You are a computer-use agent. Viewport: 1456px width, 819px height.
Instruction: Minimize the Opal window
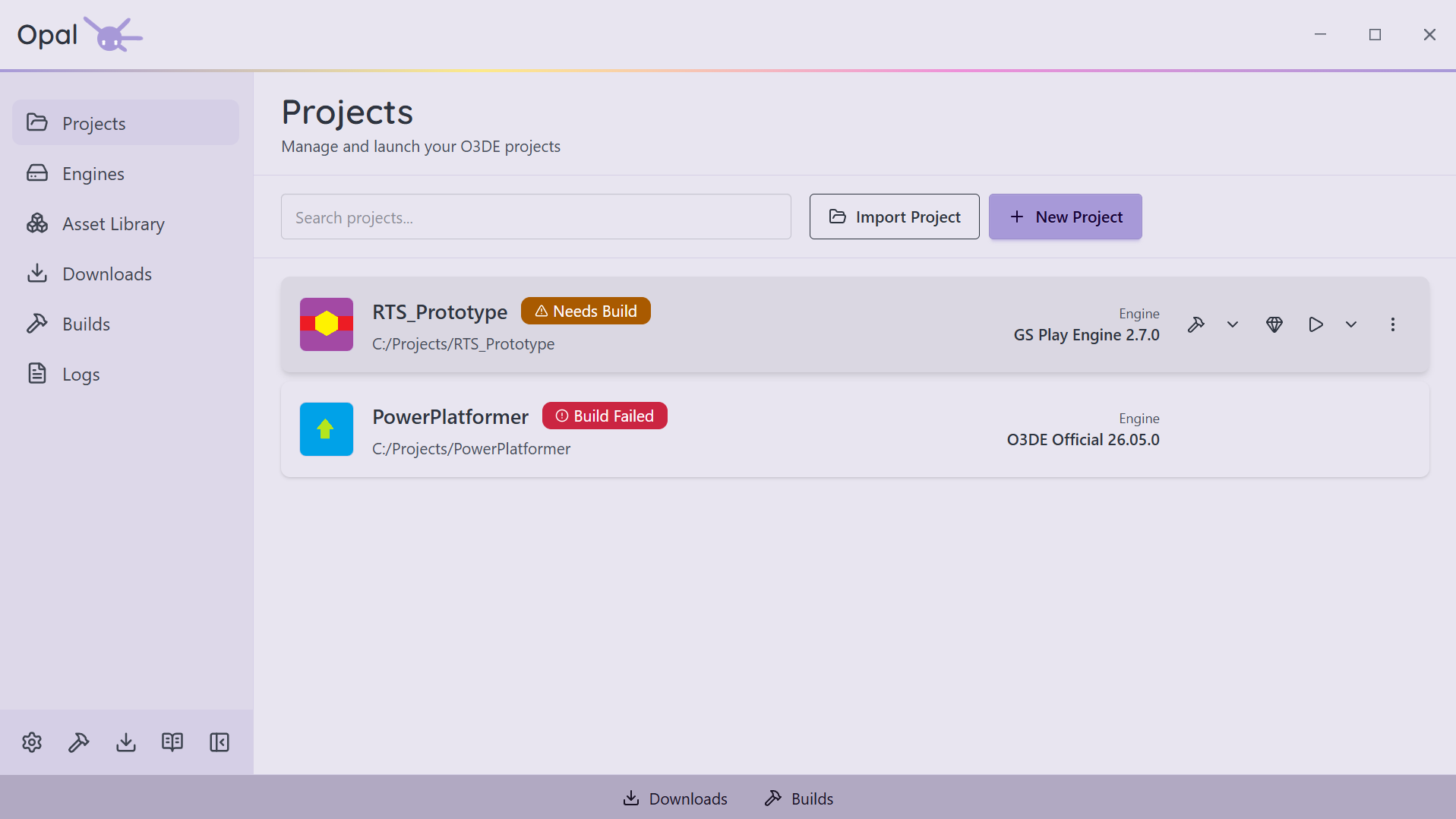point(1320,35)
